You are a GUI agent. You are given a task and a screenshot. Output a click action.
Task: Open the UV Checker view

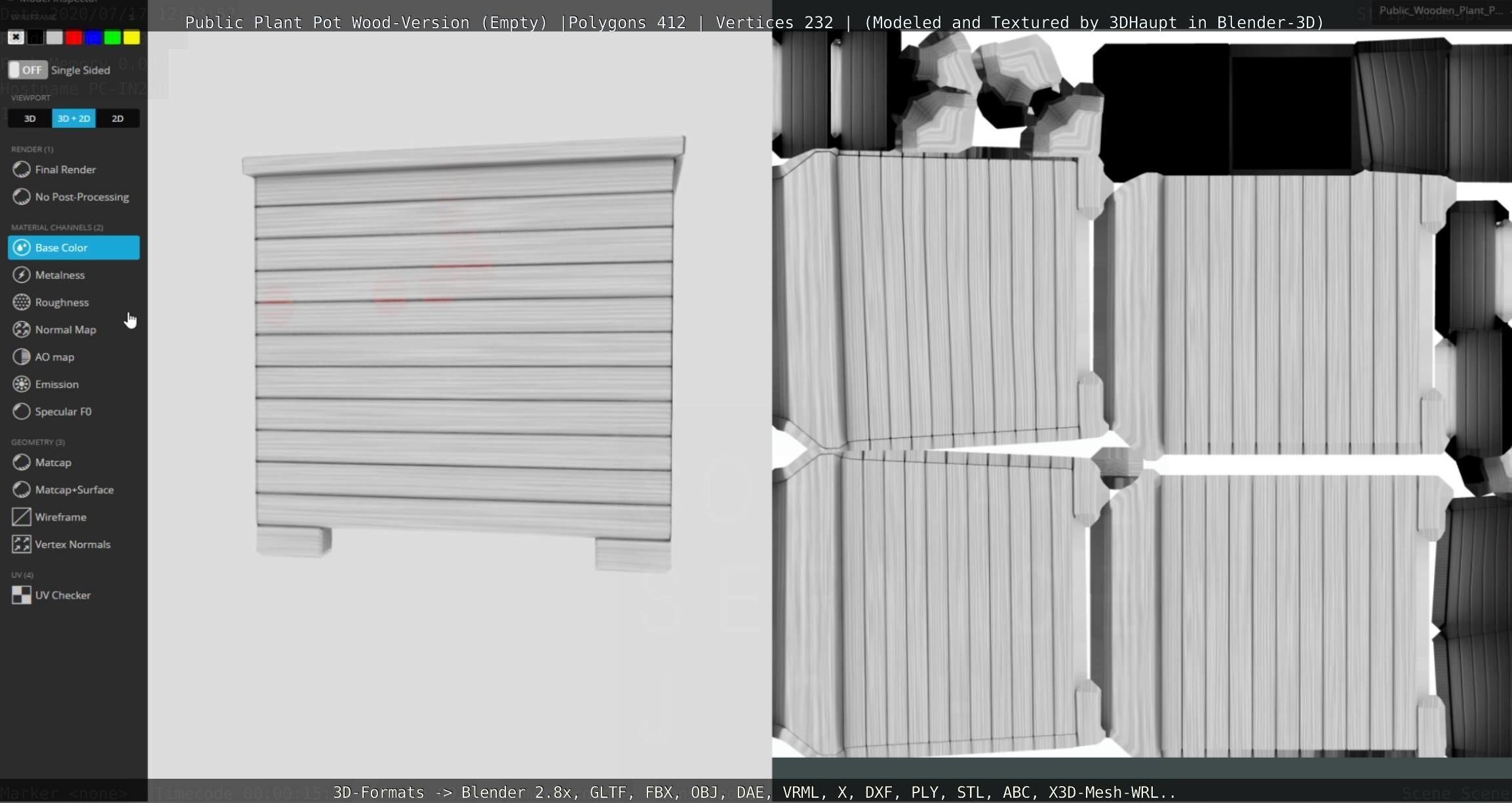(62, 595)
